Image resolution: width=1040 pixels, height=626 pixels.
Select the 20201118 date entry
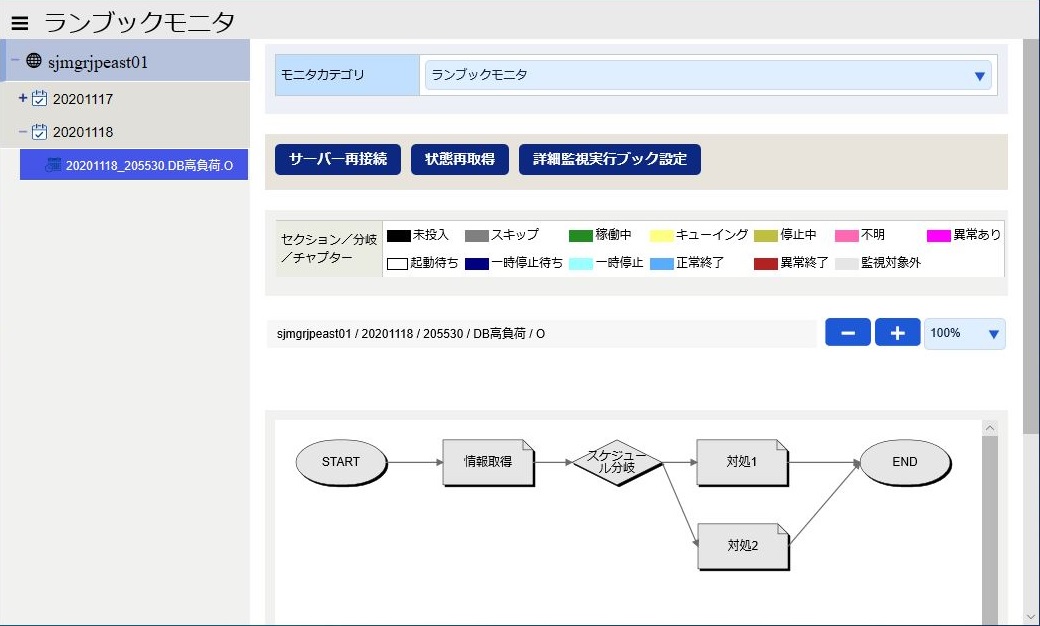click(x=83, y=132)
